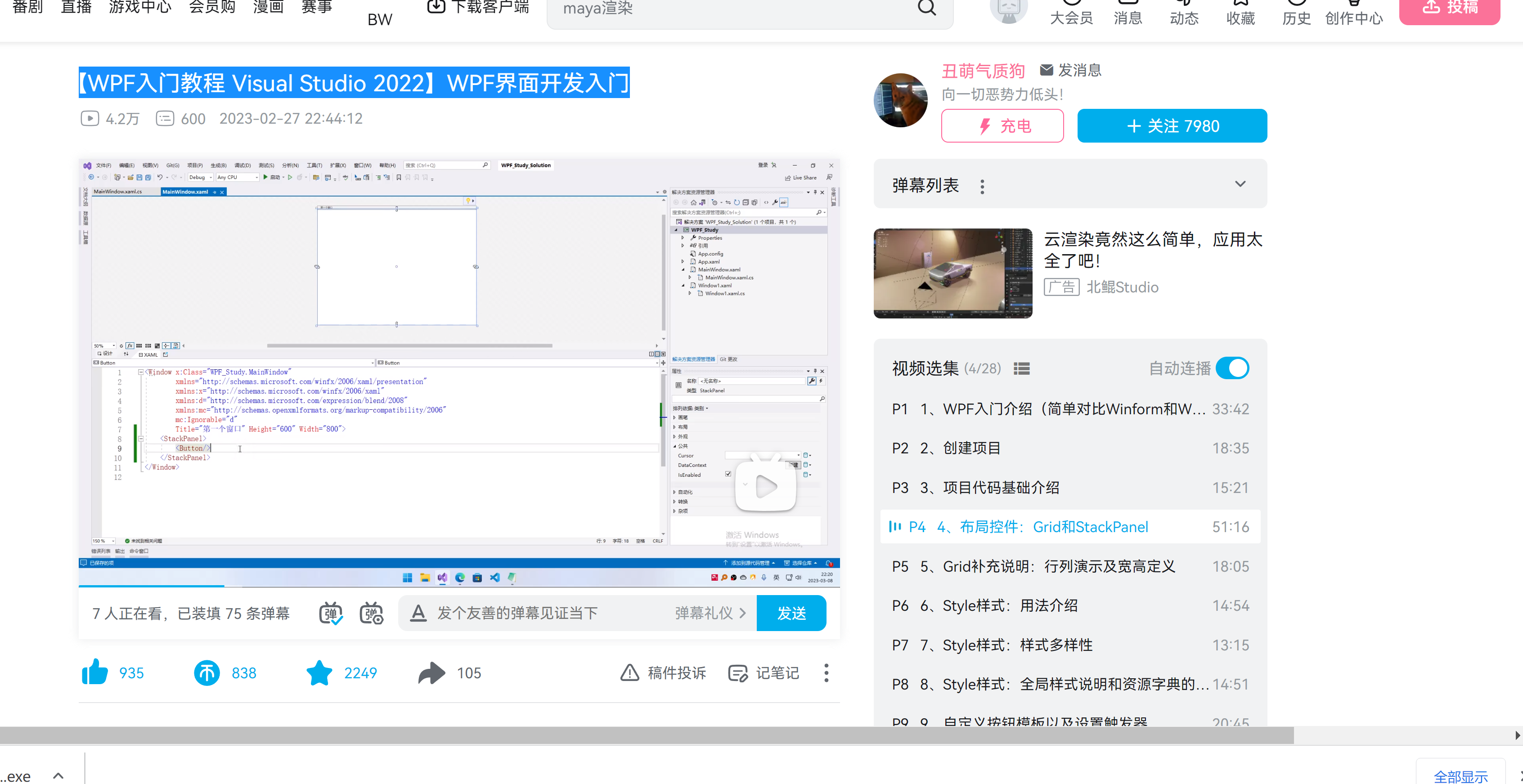Click the send message envelope icon
The height and width of the screenshot is (784, 1523).
tap(1046, 70)
